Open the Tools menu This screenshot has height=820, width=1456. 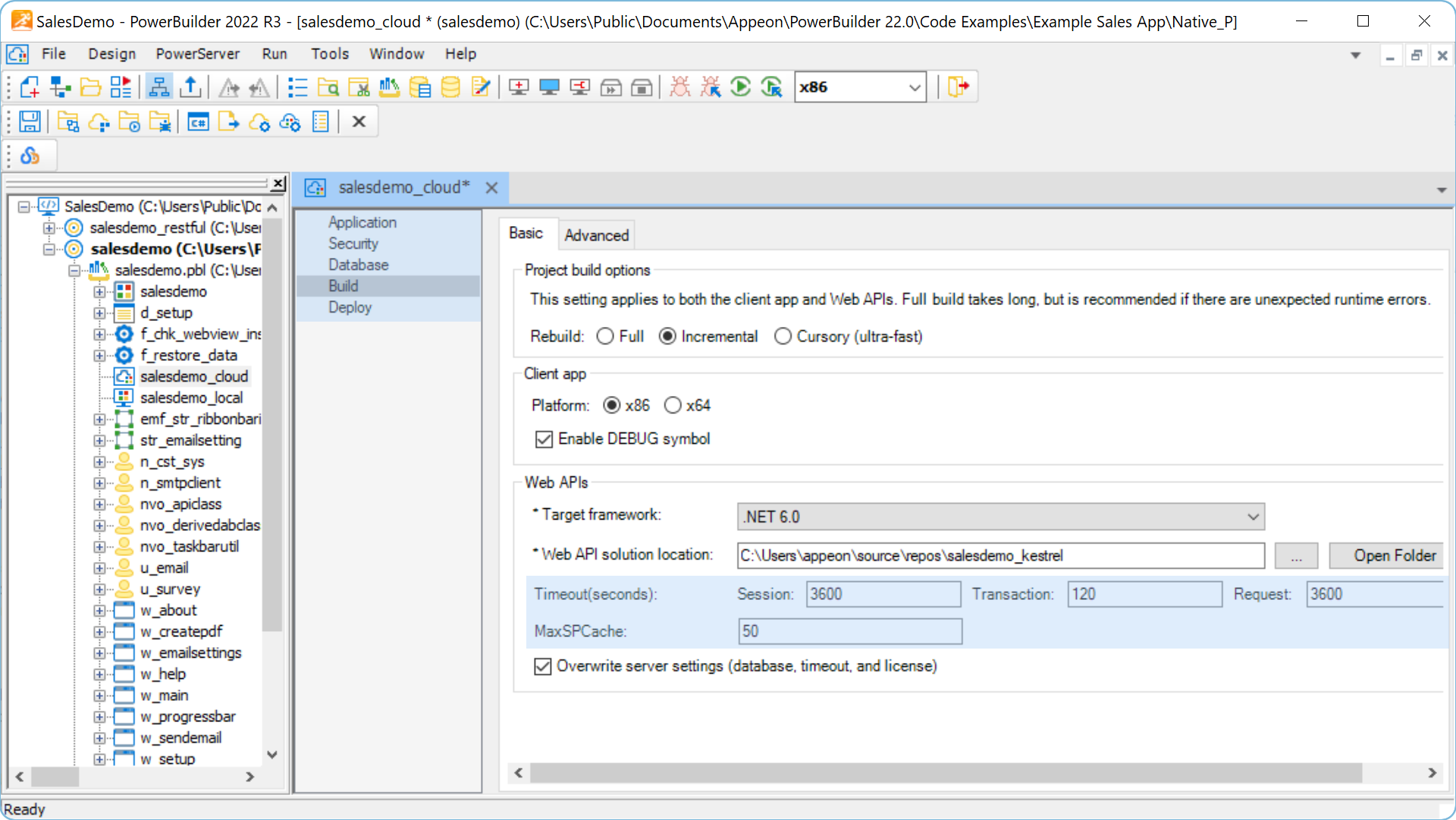pos(329,54)
